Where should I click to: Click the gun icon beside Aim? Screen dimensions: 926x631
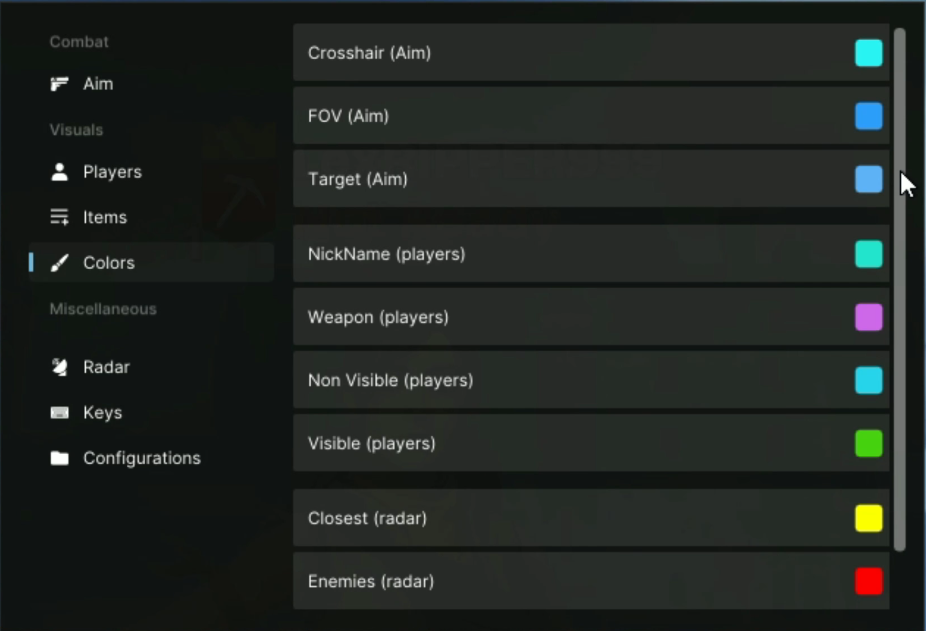click(x=60, y=84)
